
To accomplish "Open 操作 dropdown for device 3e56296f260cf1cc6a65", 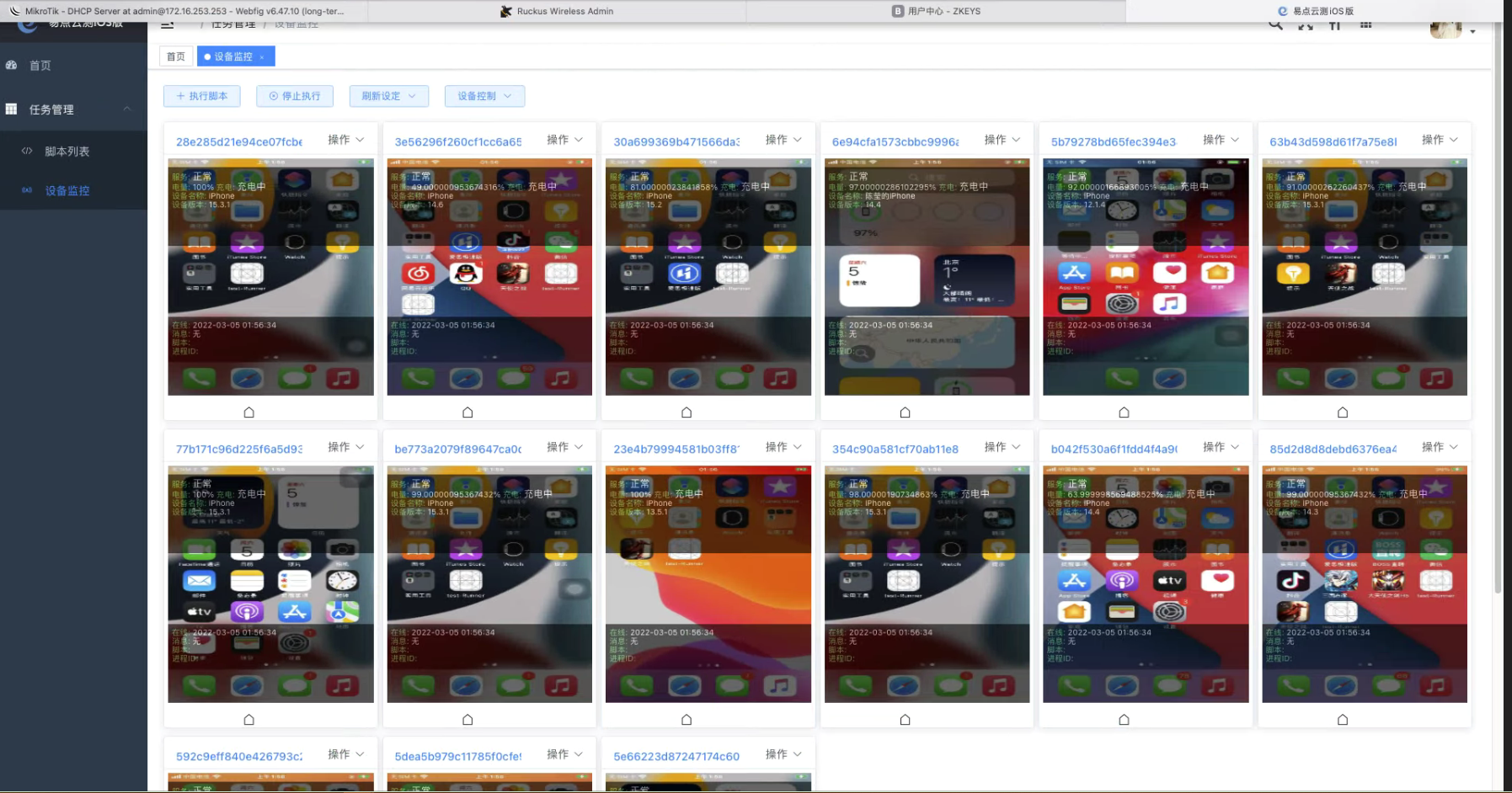I will [565, 140].
